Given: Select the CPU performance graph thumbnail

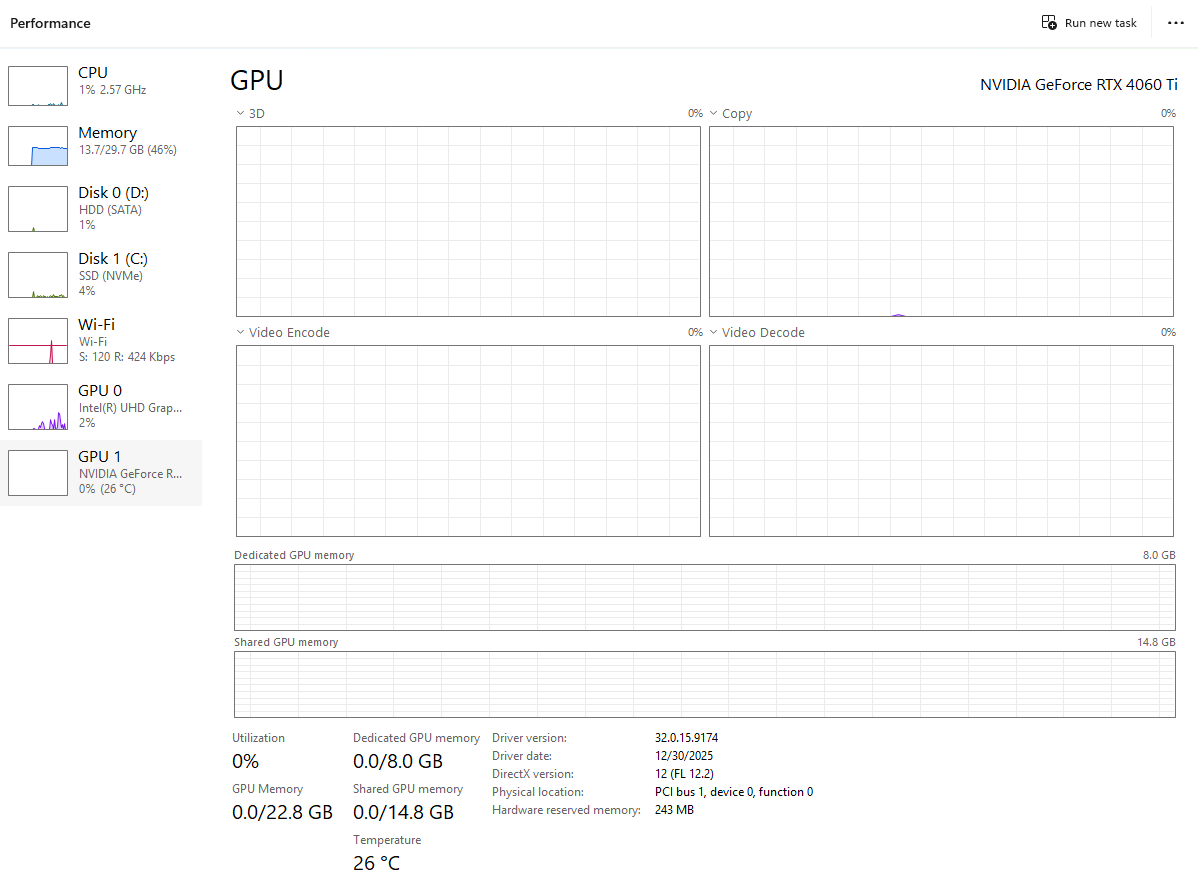Looking at the screenshot, I should pyautogui.click(x=38, y=86).
